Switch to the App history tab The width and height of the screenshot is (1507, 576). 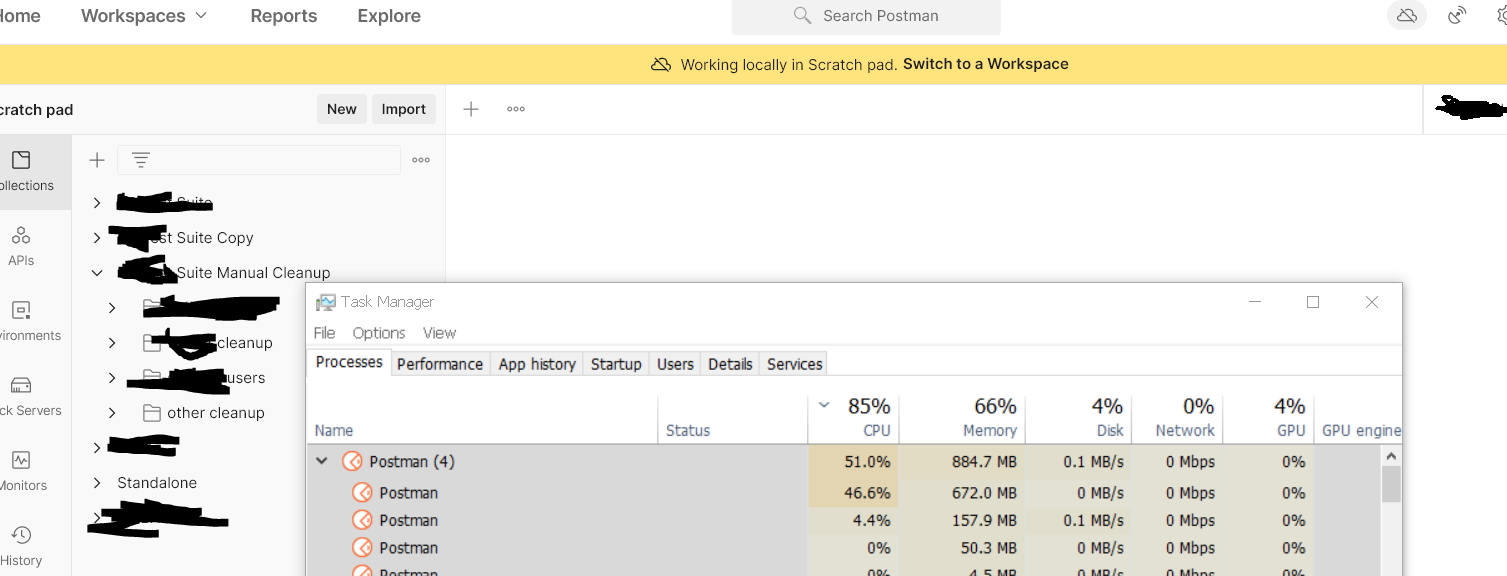[x=537, y=364]
